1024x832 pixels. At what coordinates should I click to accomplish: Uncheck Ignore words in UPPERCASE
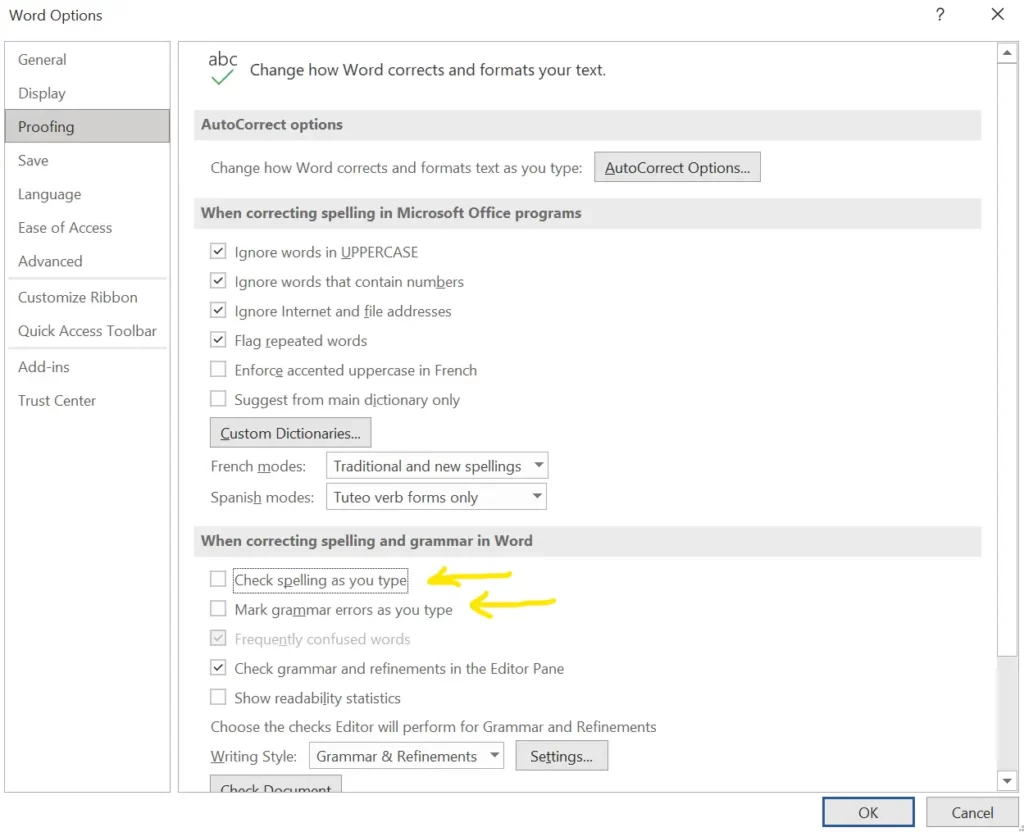(218, 252)
